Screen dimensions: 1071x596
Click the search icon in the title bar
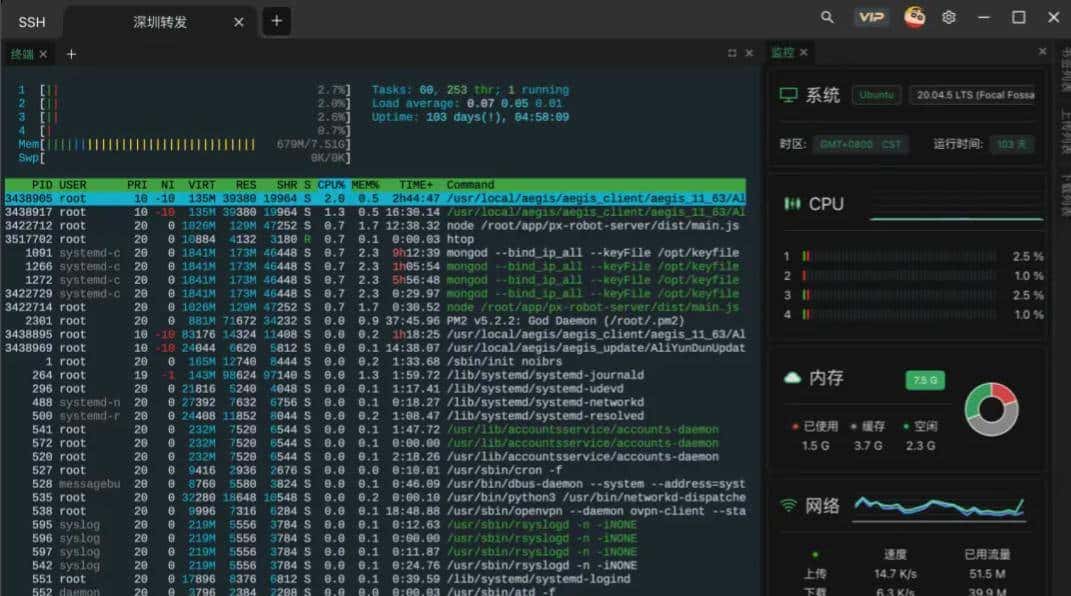coord(826,17)
